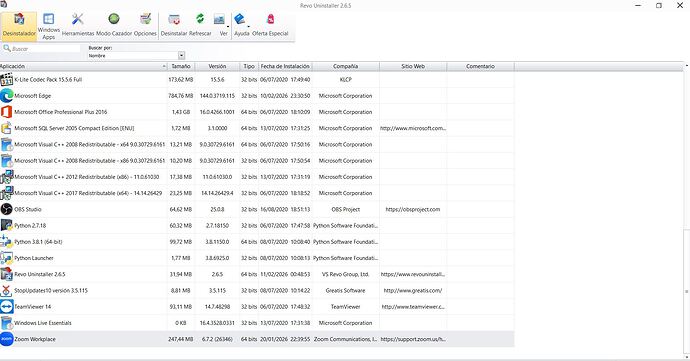This screenshot has height=361, width=690.
Task: Click the Desinstalar toolbar button
Action: (174, 26)
